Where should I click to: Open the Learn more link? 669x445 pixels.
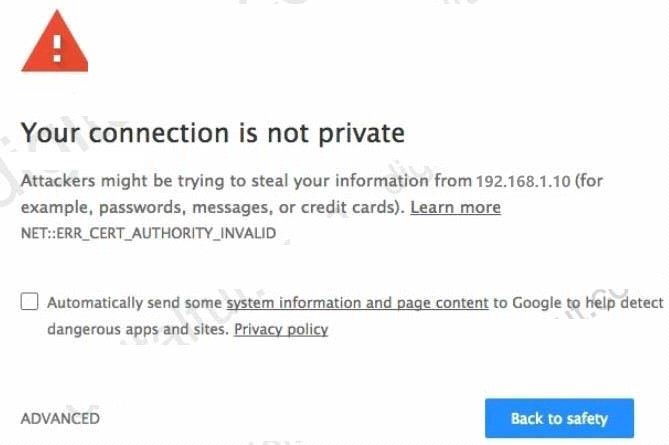(456, 207)
